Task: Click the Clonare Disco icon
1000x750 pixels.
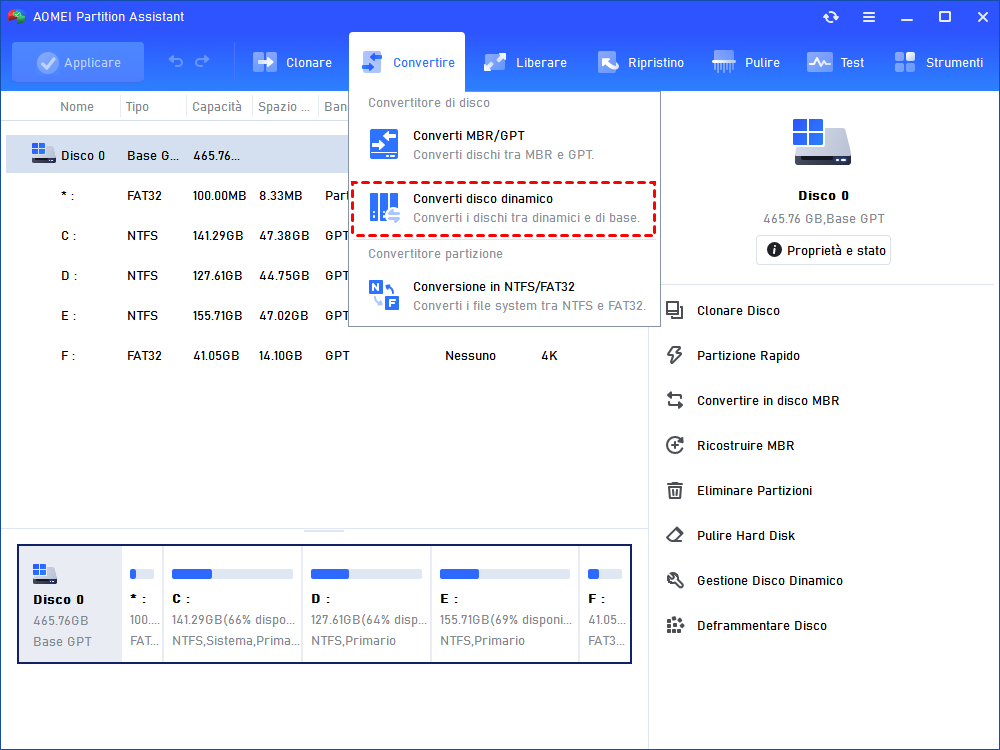Action: point(675,311)
